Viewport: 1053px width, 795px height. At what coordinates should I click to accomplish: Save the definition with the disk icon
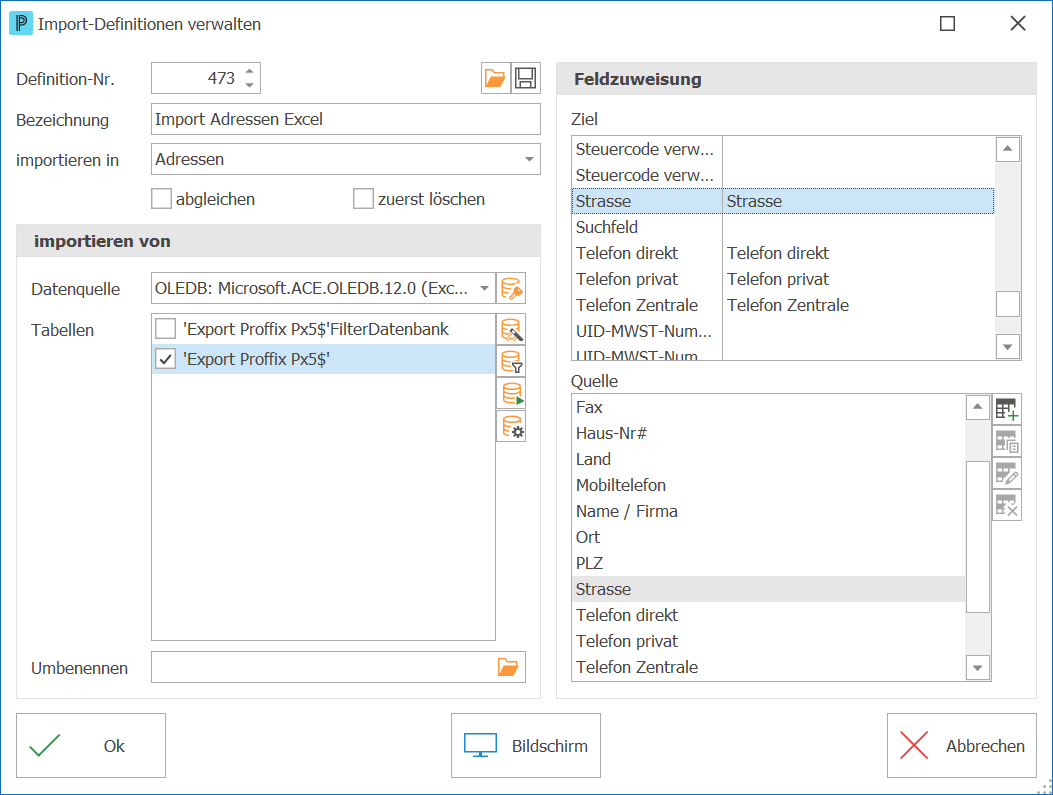526,79
